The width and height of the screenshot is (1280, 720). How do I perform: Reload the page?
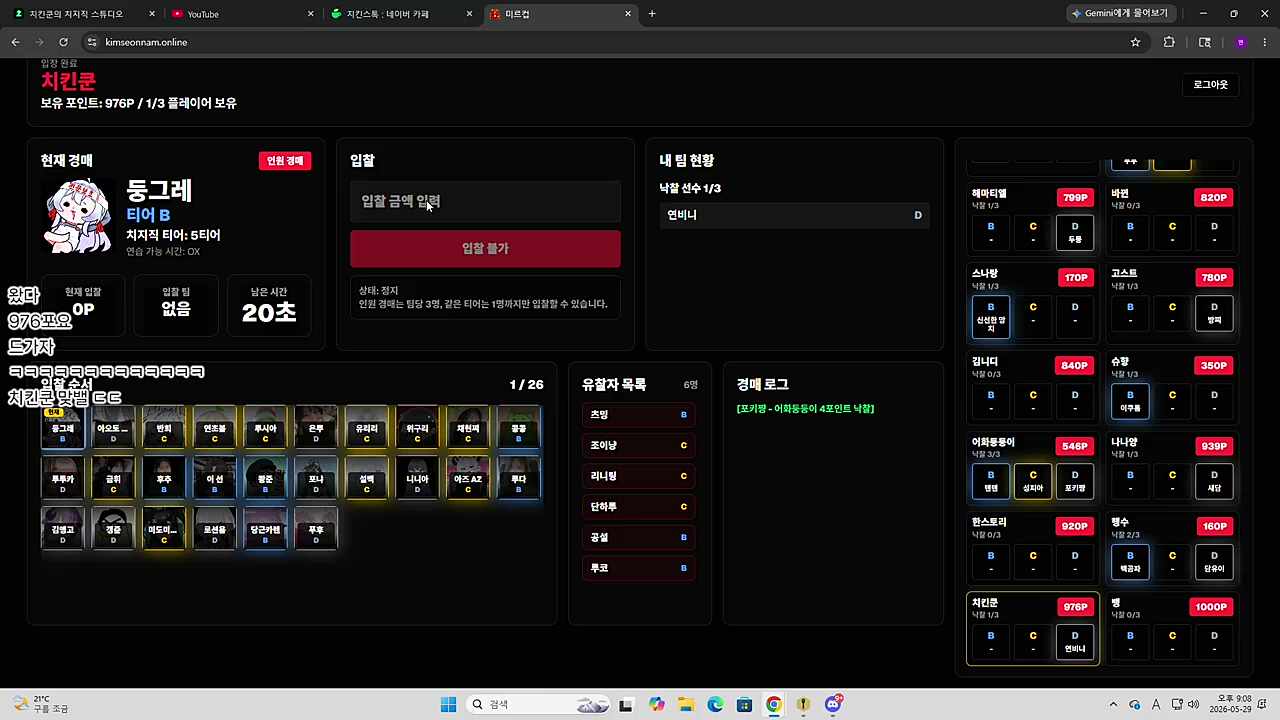(63, 42)
